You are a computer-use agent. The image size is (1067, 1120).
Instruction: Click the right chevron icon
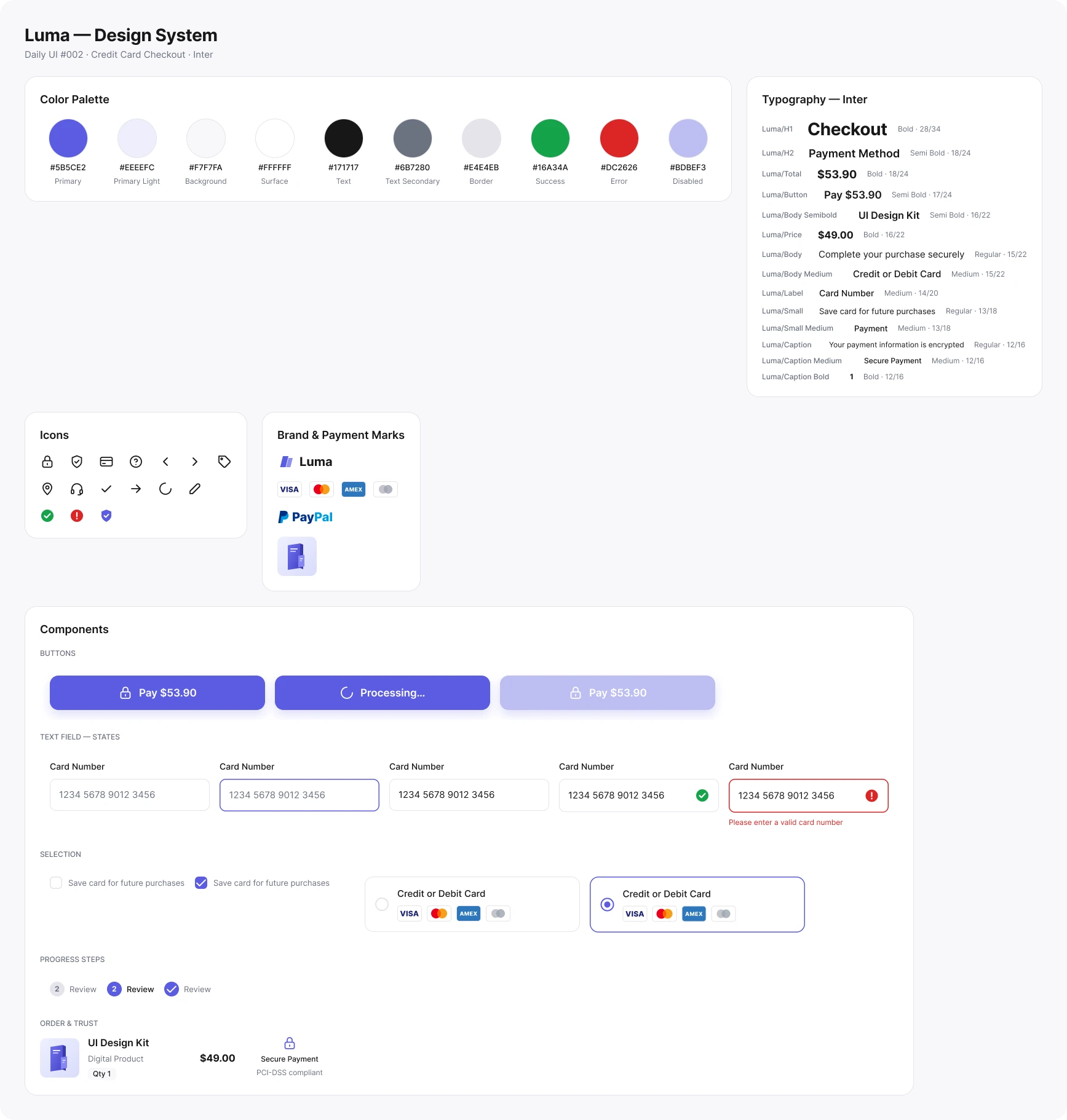[x=195, y=462]
